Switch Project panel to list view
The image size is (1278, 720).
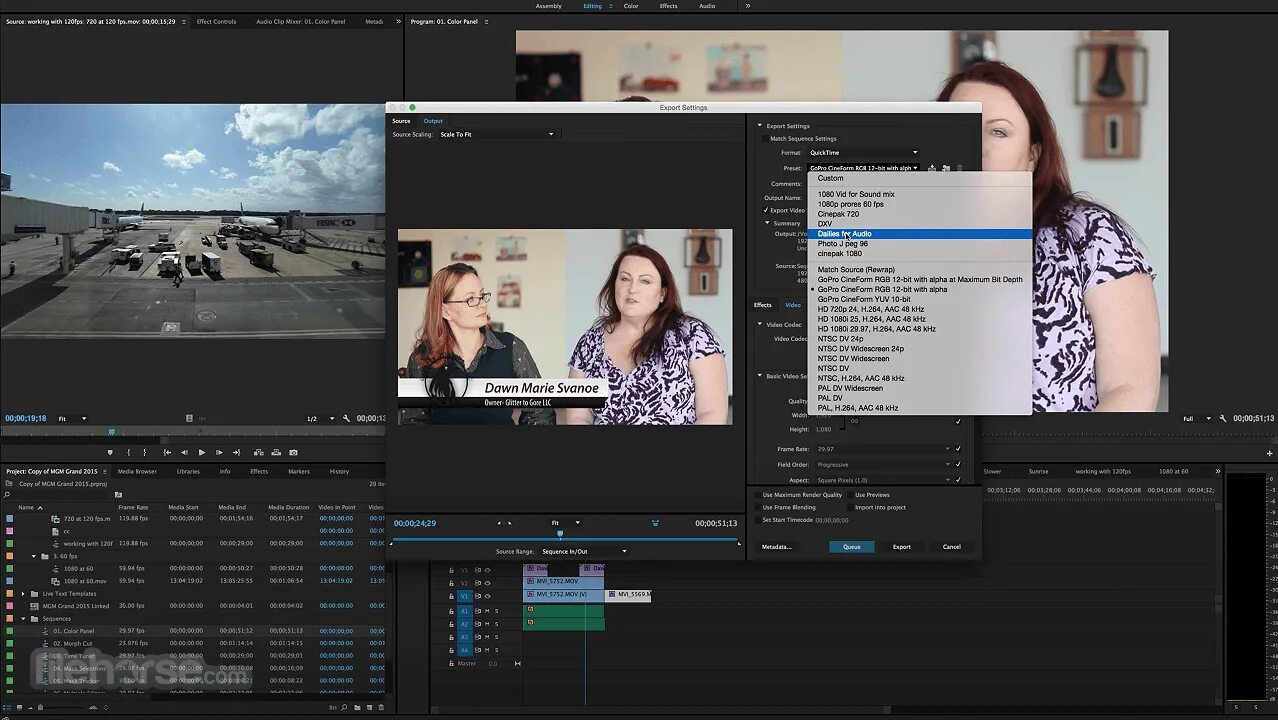click(x=8, y=708)
